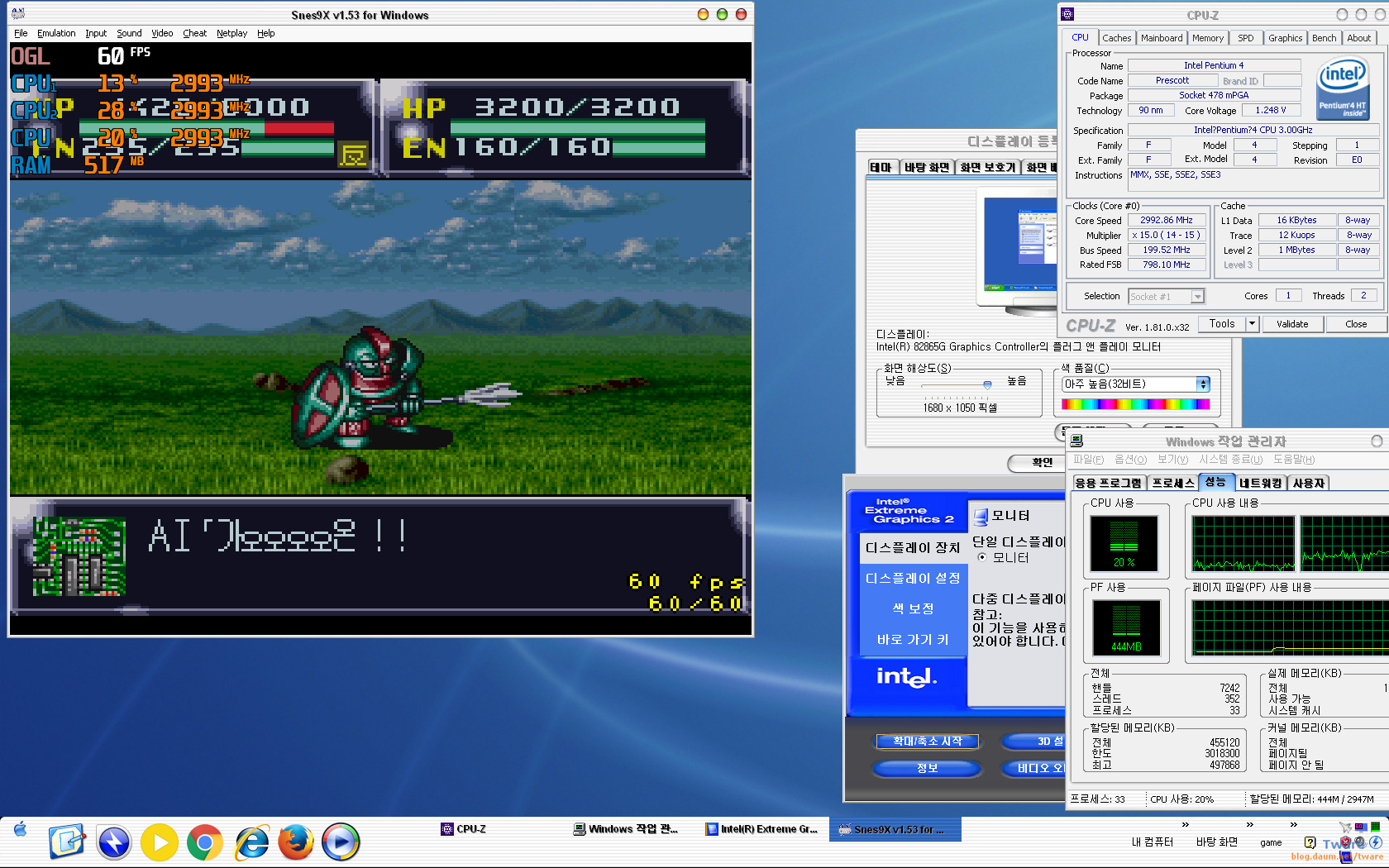Launch Firefox from the dock
1389x868 pixels.
coord(295,842)
